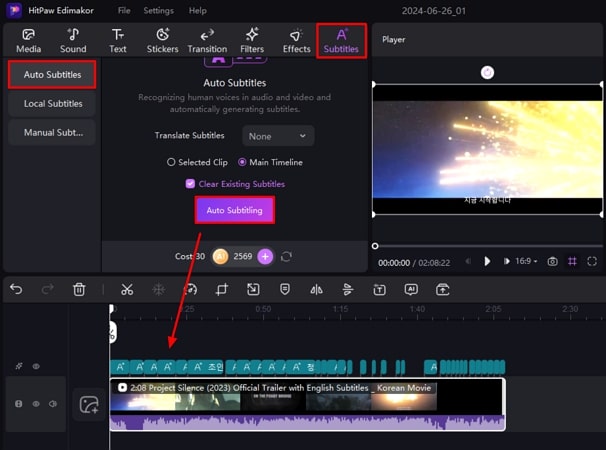Toggle the crop grid icon in player
The width and height of the screenshot is (606, 450).
[x=572, y=261]
